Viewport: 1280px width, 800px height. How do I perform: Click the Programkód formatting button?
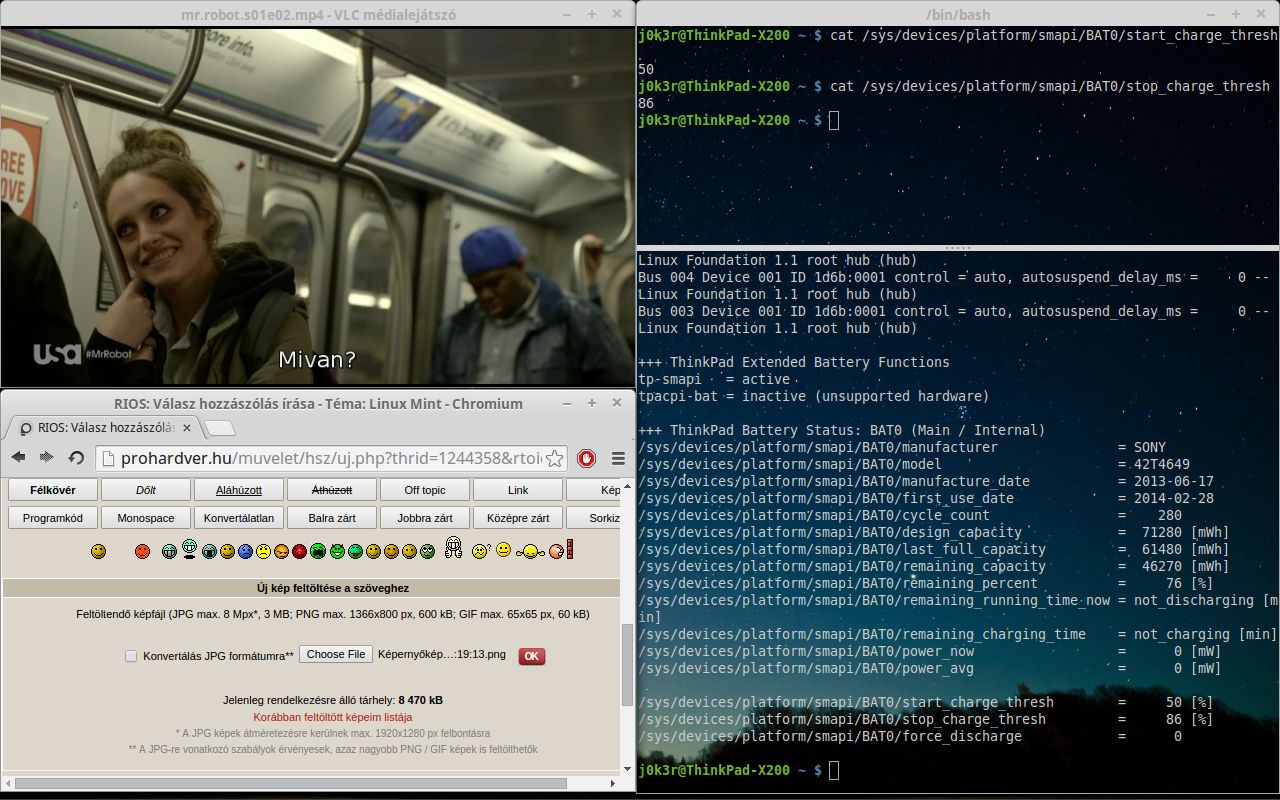pyautogui.click(x=53, y=518)
